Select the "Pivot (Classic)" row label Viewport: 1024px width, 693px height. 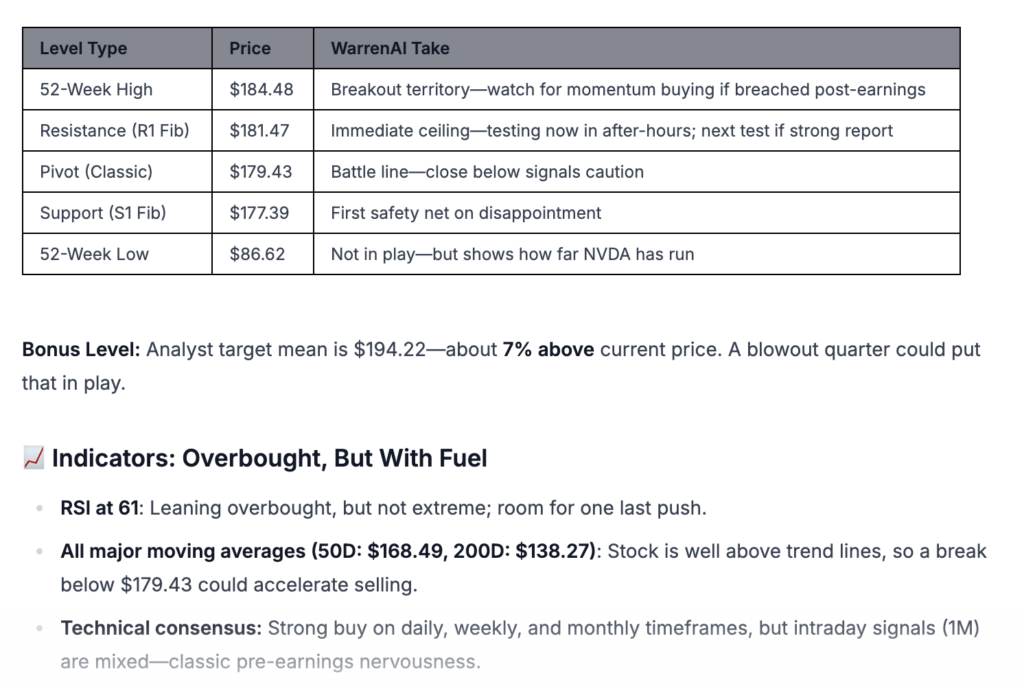click(96, 172)
